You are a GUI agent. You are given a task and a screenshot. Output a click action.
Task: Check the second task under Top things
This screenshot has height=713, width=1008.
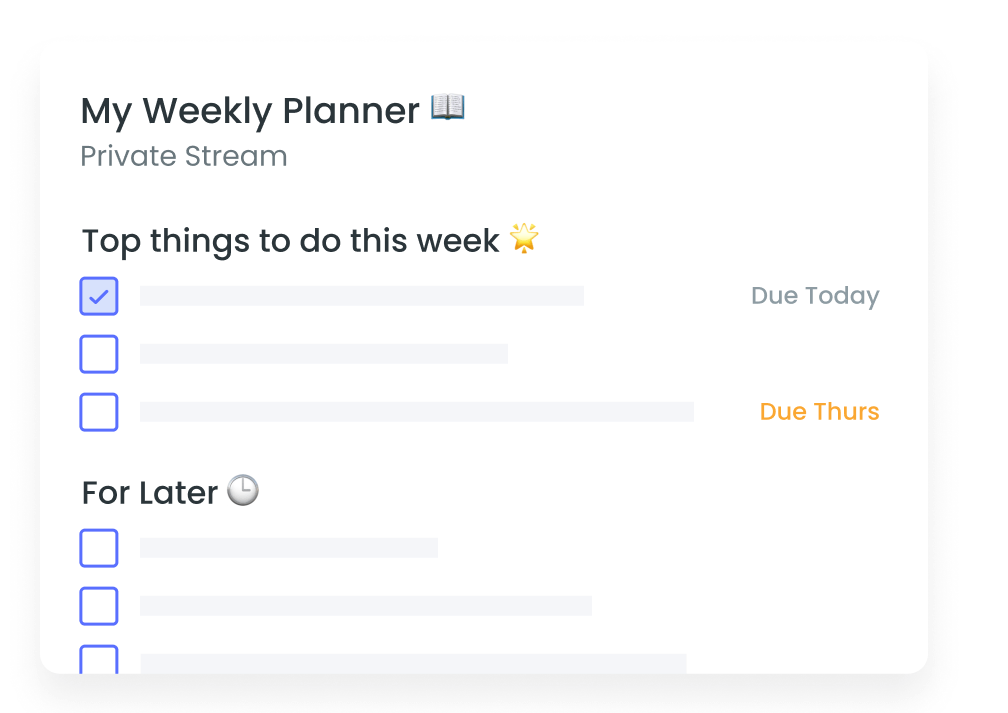click(x=99, y=354)
